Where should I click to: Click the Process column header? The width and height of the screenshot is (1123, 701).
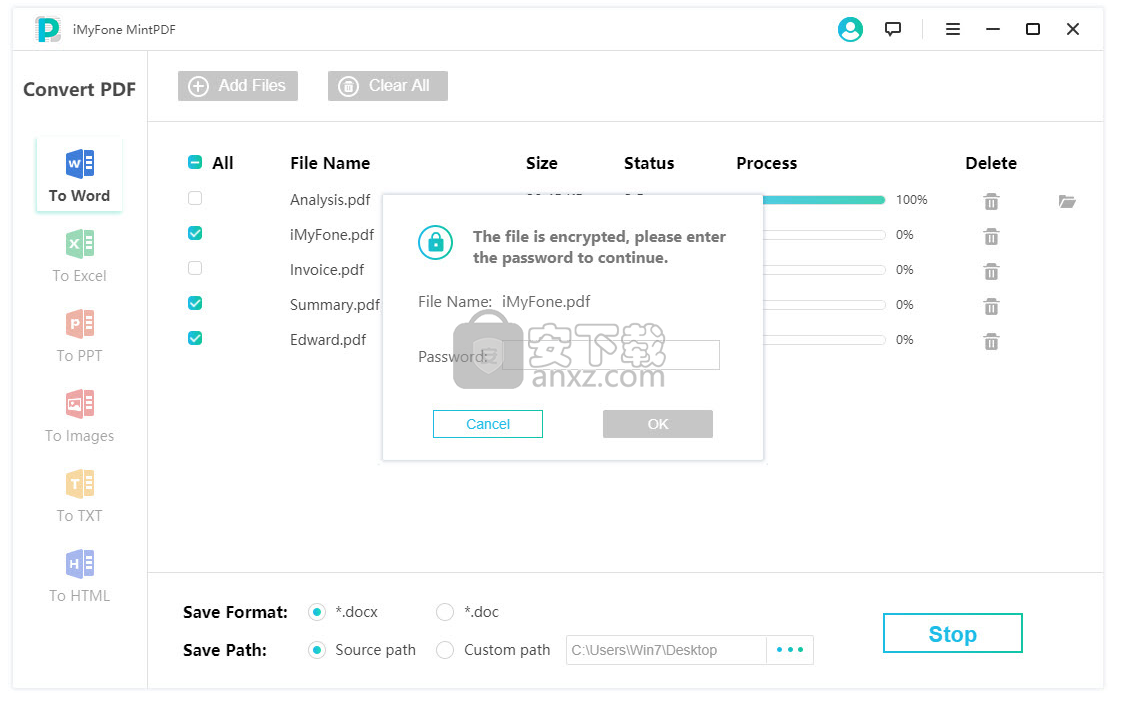(766, 163)
